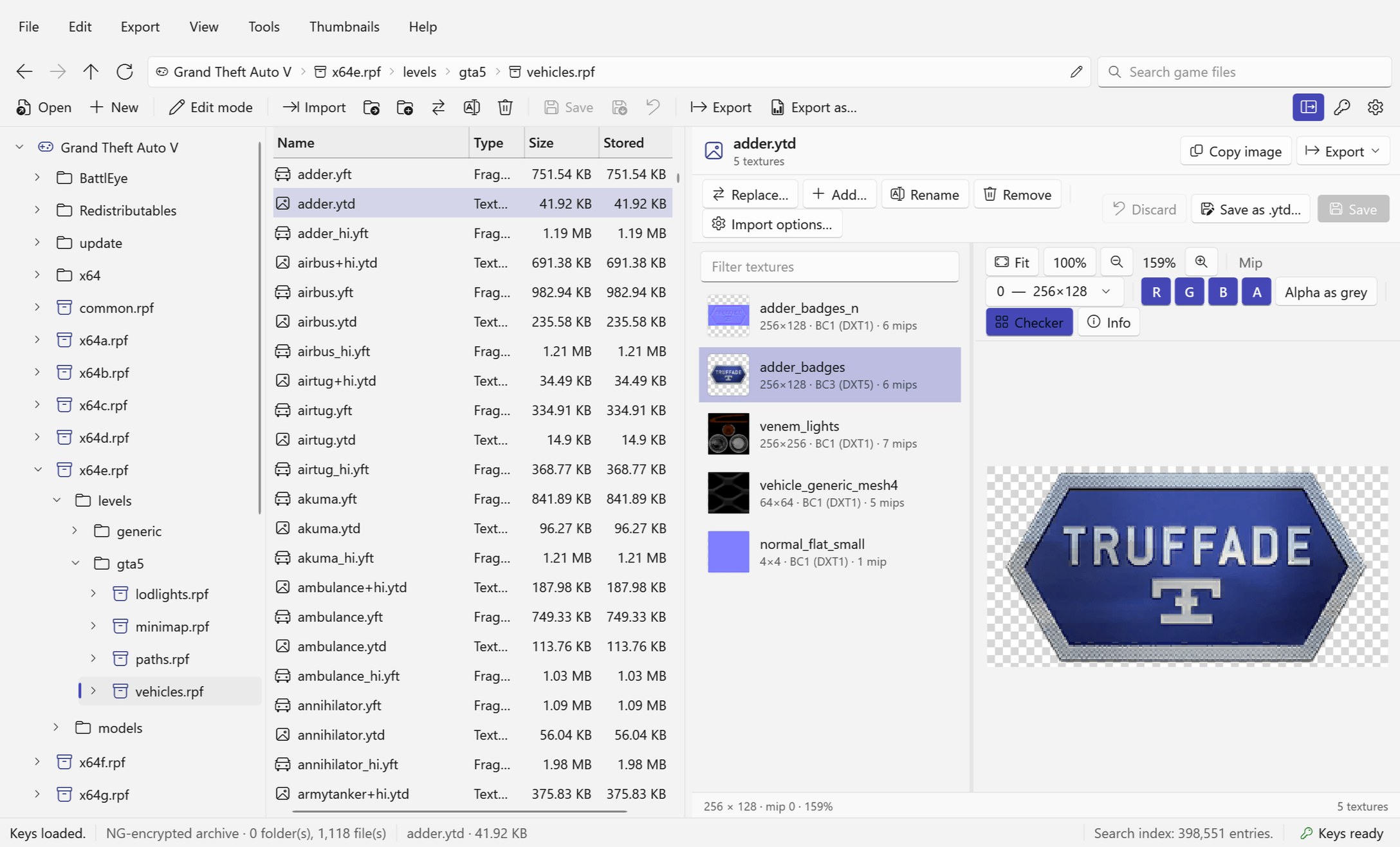Refresh the current archive view
Screen dimensions: 1400x847
tap(124, 71)
